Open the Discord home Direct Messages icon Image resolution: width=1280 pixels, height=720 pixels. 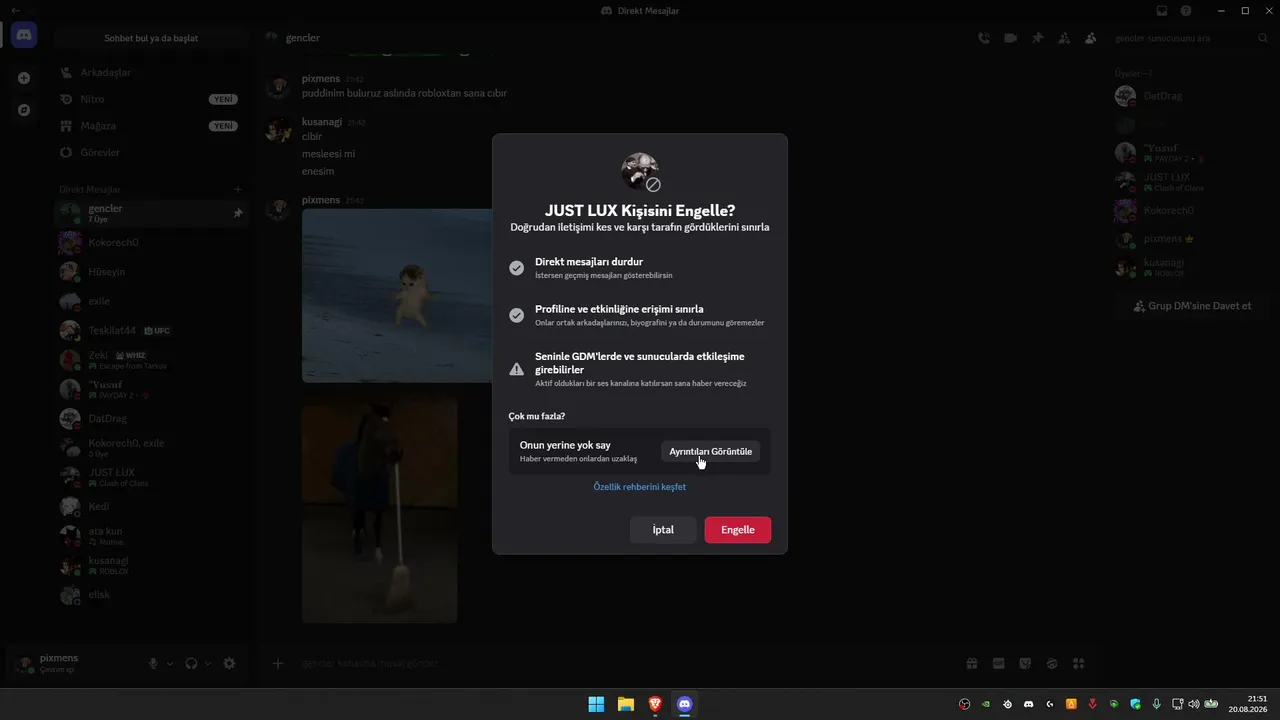(x=24, y=35)
